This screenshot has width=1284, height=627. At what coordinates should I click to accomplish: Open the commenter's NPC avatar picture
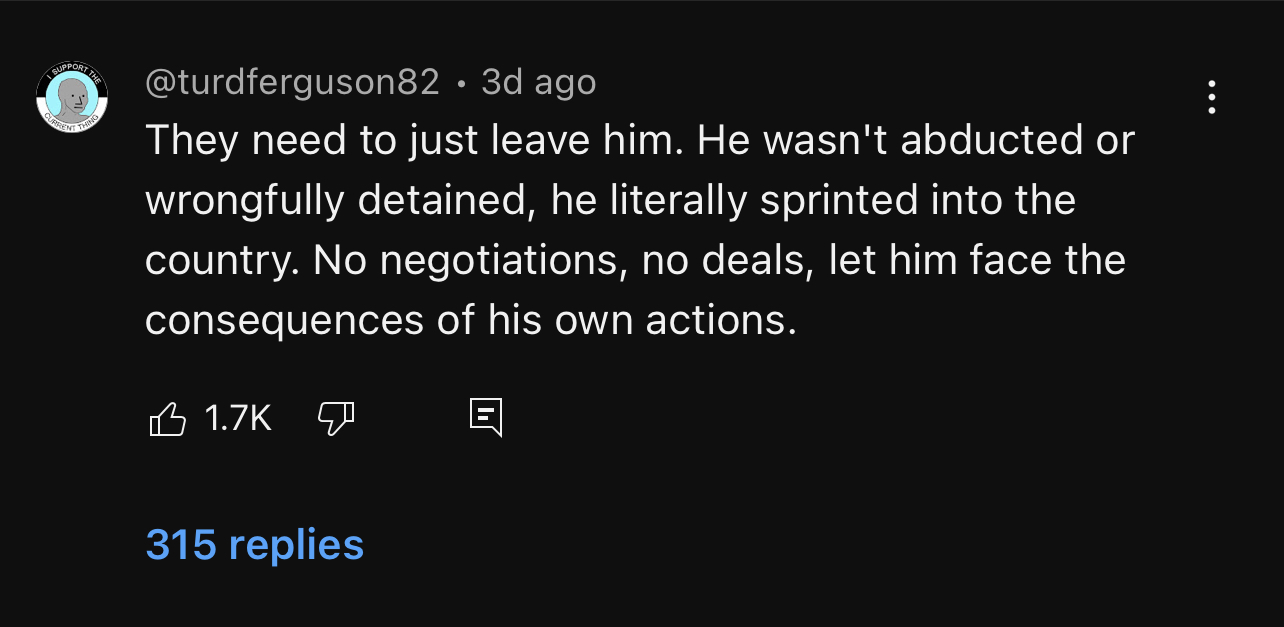click(x=72, y=97)
